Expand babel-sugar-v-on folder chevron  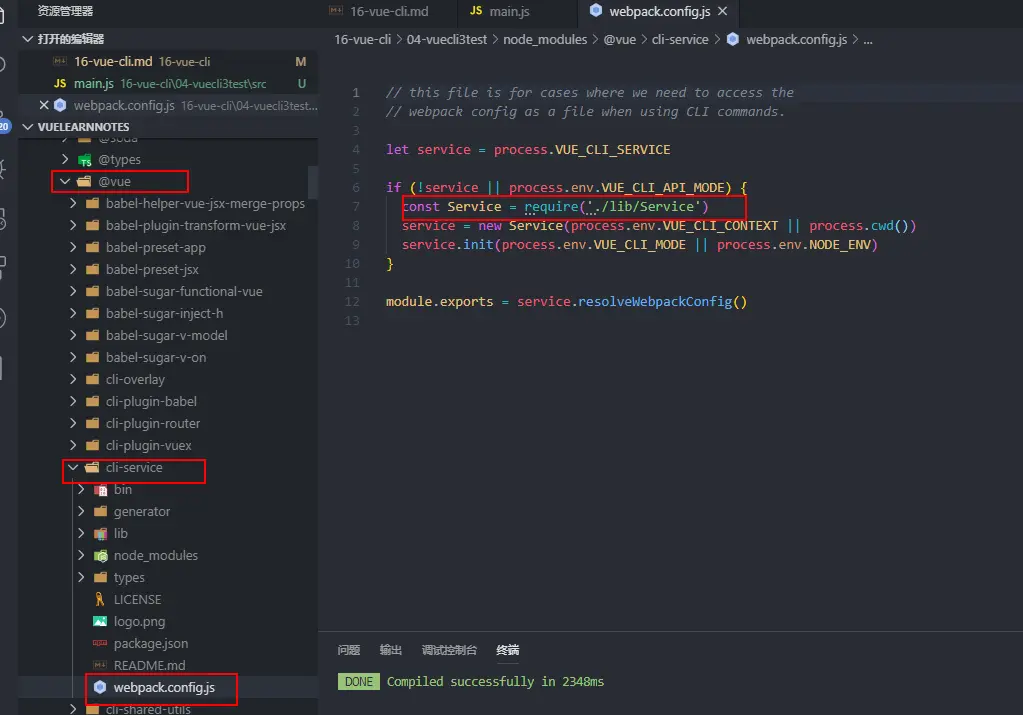pos(72,358)
